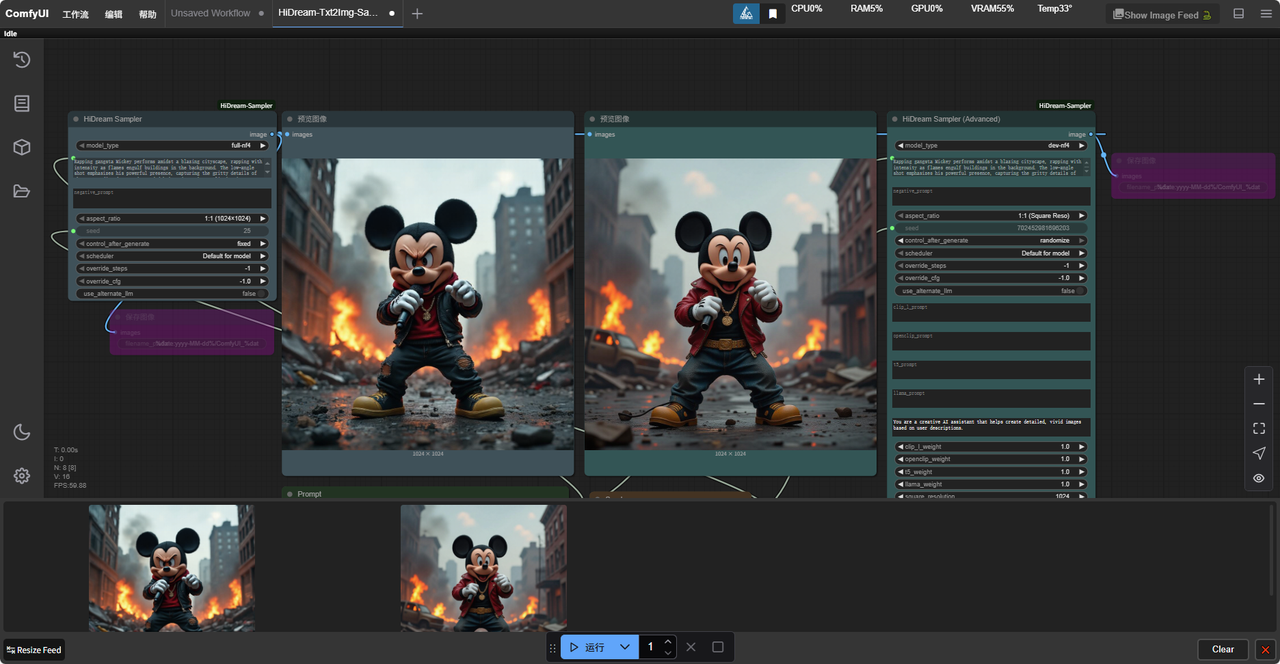
Task: Close the image feed with red X
Action: tap(1266, 649)
